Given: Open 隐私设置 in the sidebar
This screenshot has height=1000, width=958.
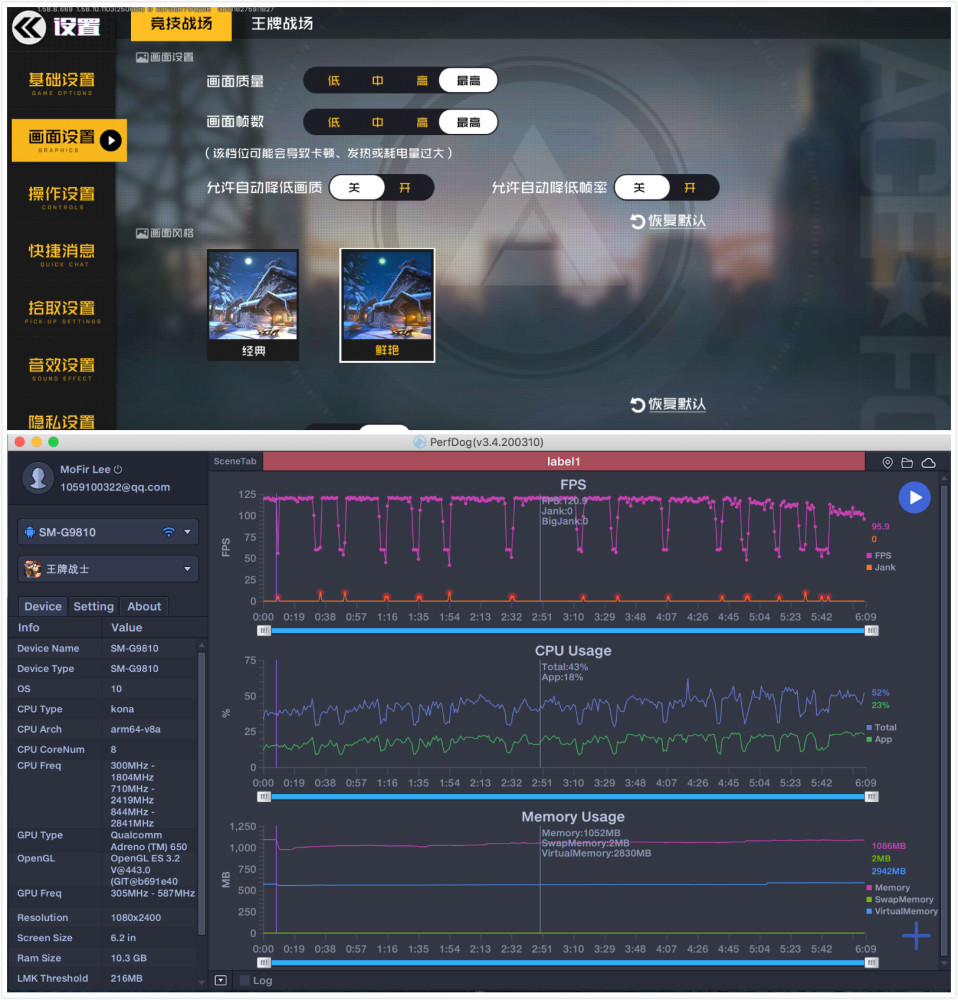Looking at the screenshot, I should (x=62, y=421).
